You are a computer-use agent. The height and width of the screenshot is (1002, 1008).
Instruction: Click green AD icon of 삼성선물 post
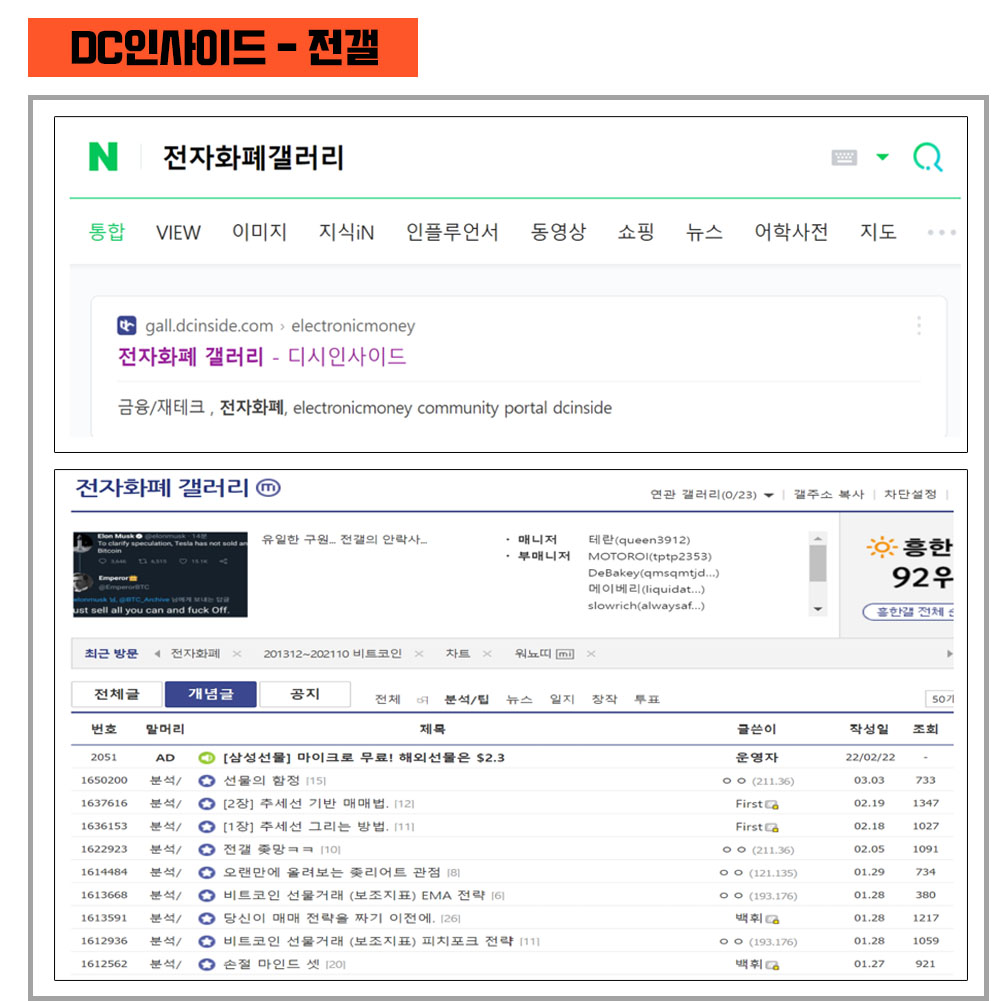click(x=206, y=758)
